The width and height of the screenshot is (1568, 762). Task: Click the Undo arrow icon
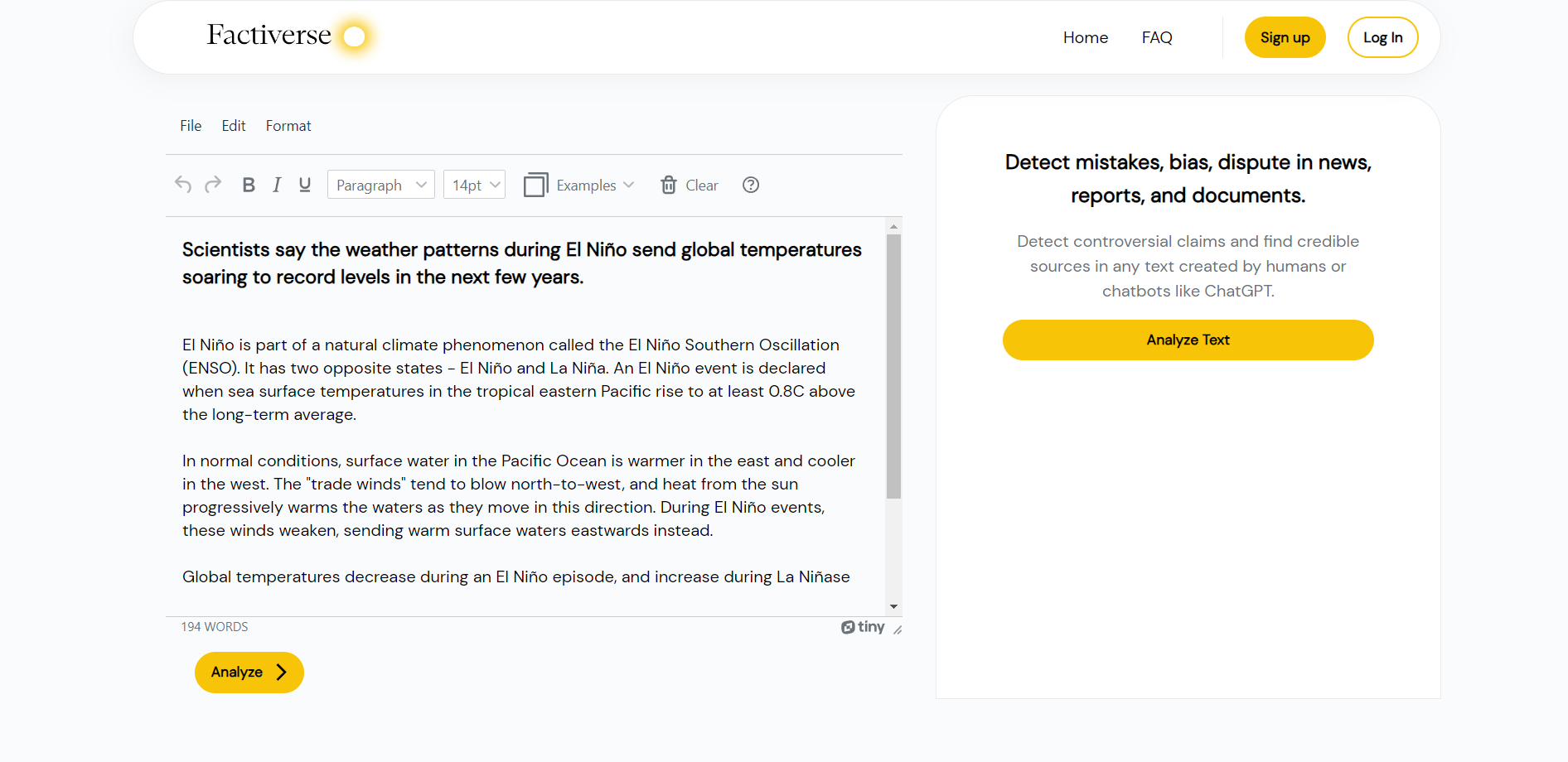183,185
